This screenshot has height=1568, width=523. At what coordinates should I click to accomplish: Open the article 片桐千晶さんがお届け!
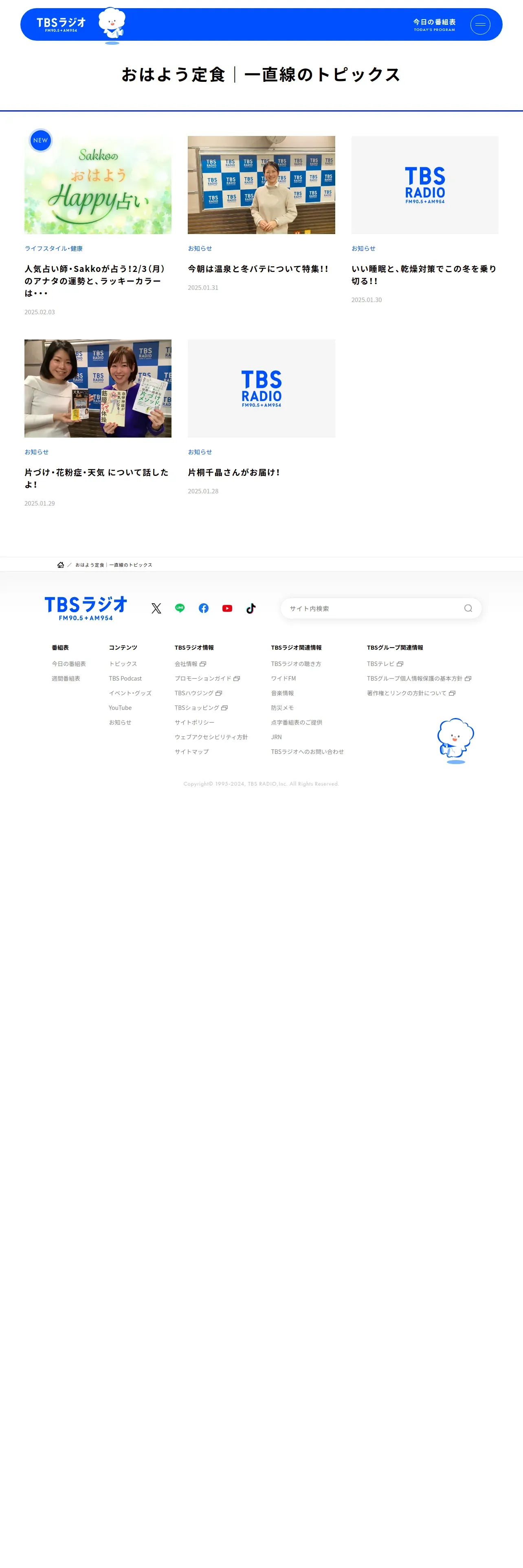(234, 472)
